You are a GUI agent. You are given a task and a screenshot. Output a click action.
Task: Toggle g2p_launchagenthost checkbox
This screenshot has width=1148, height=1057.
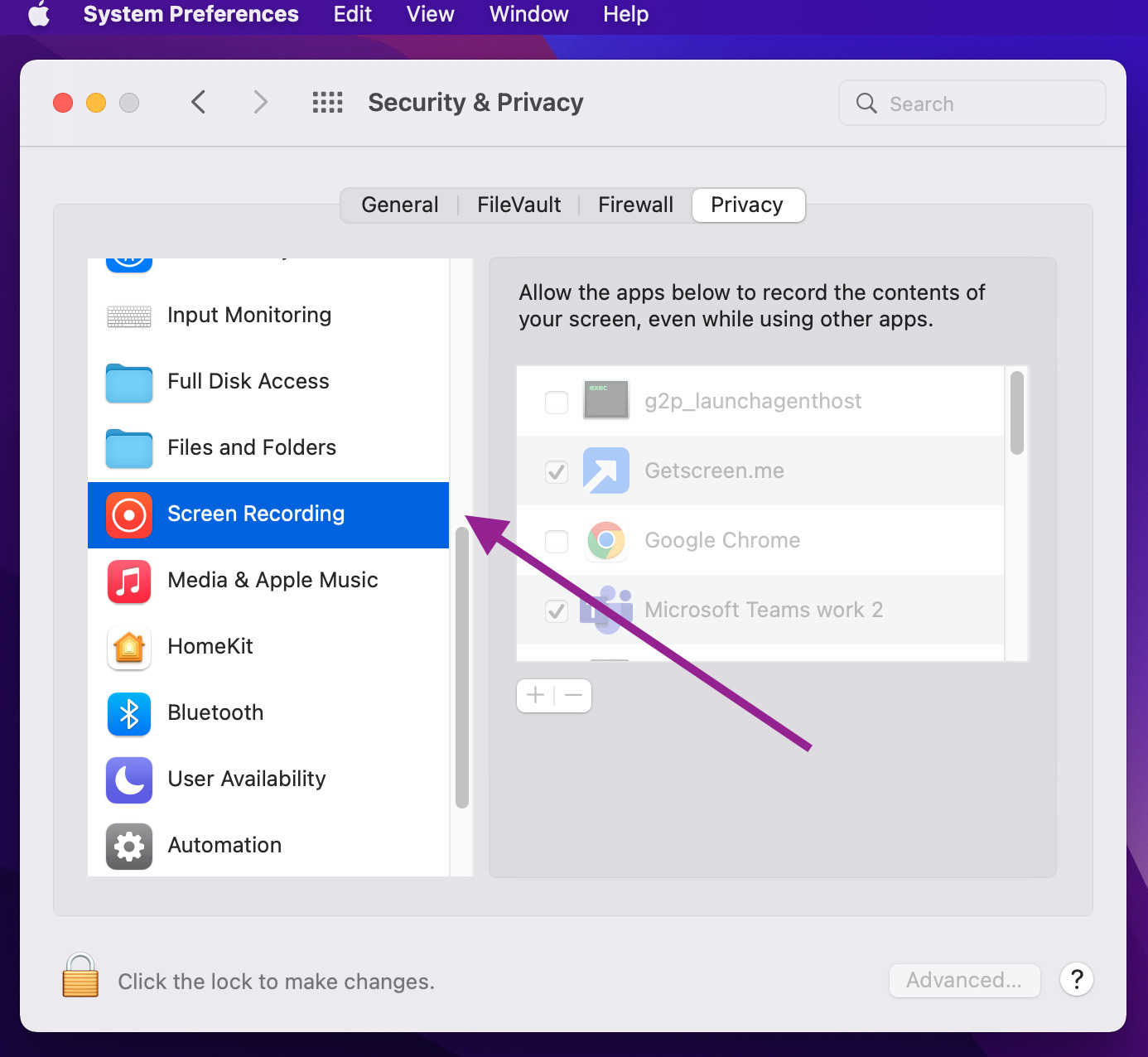[557, 403]
